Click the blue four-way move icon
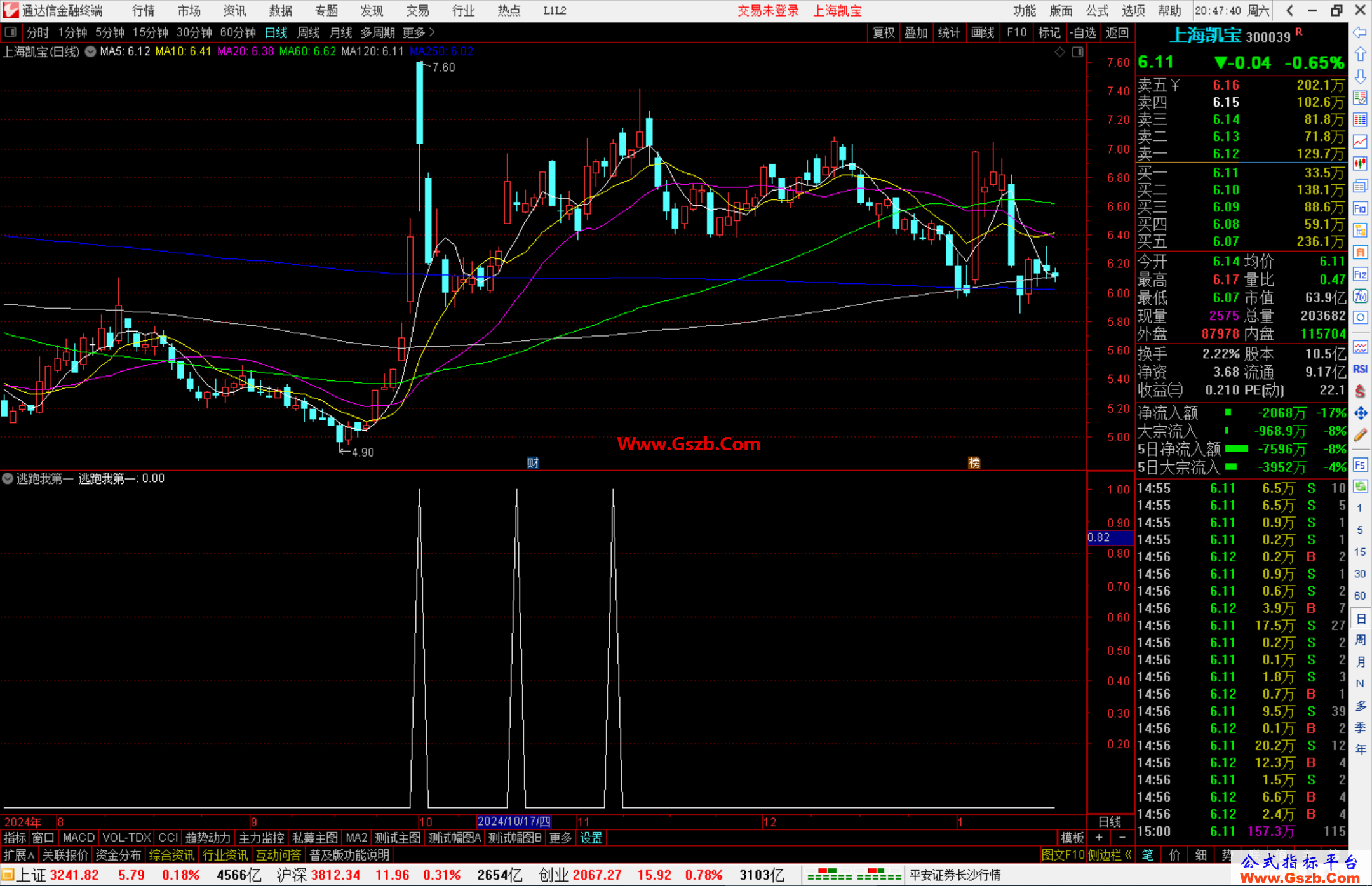Screen dimensions: 1372x886 coord(1360,413)
